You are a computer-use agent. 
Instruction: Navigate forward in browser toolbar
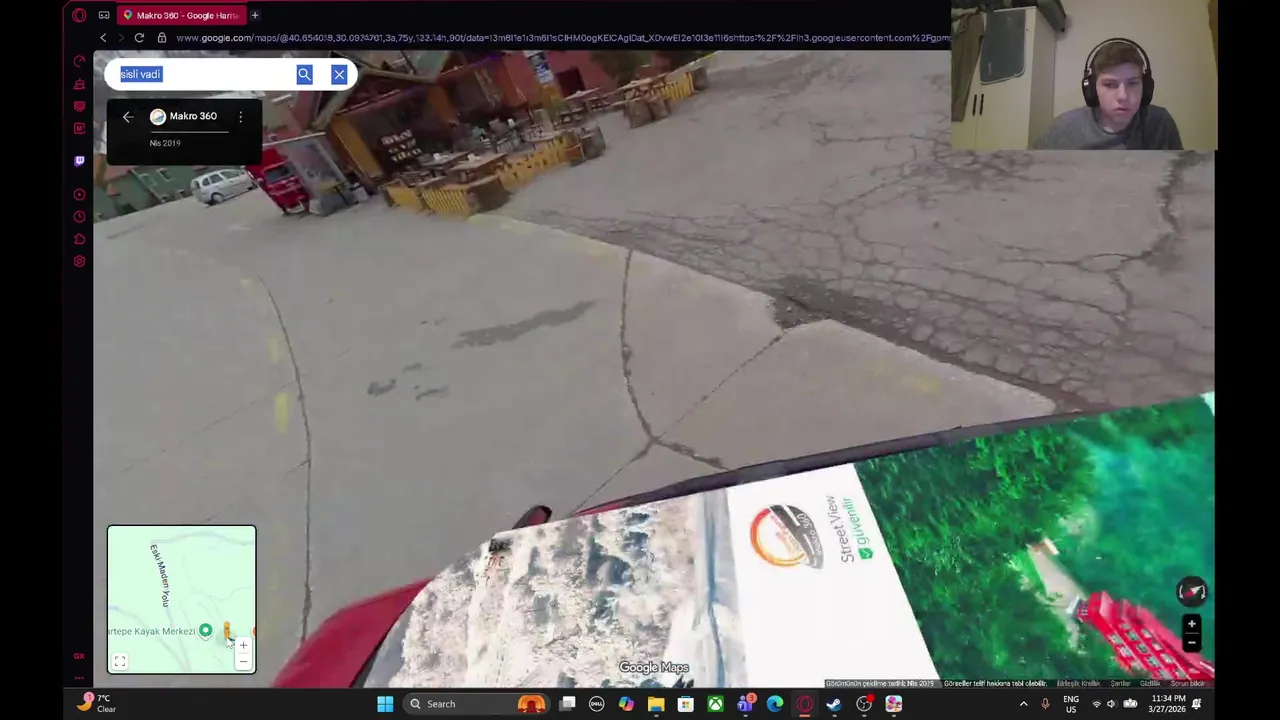tap(121, 38)
